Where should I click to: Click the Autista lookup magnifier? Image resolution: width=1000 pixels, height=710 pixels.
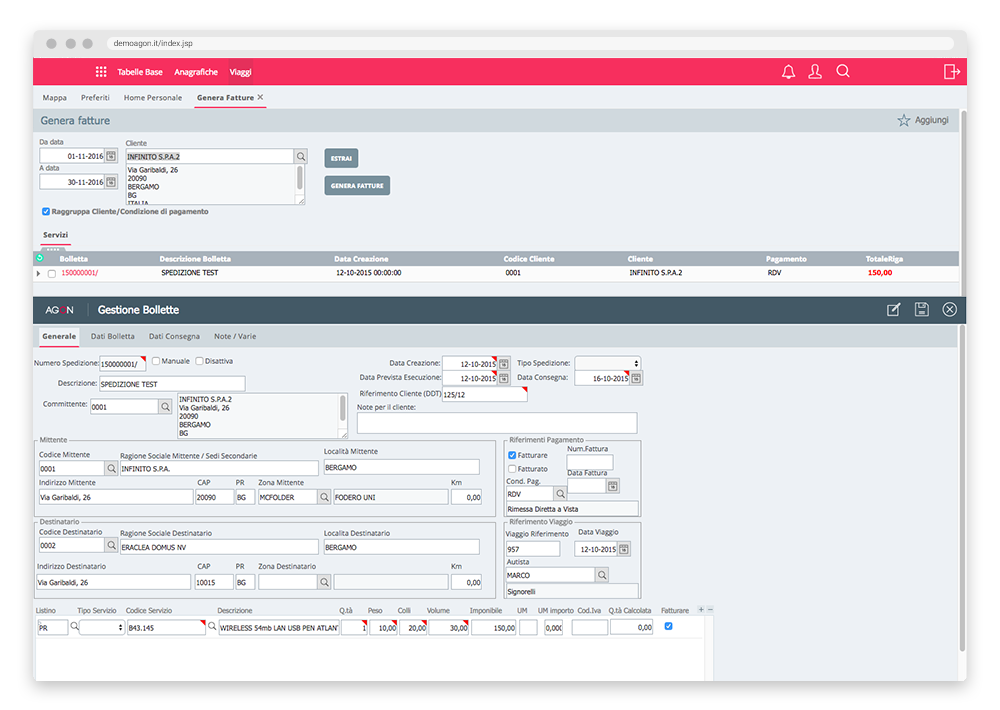[x=602, y=575]
